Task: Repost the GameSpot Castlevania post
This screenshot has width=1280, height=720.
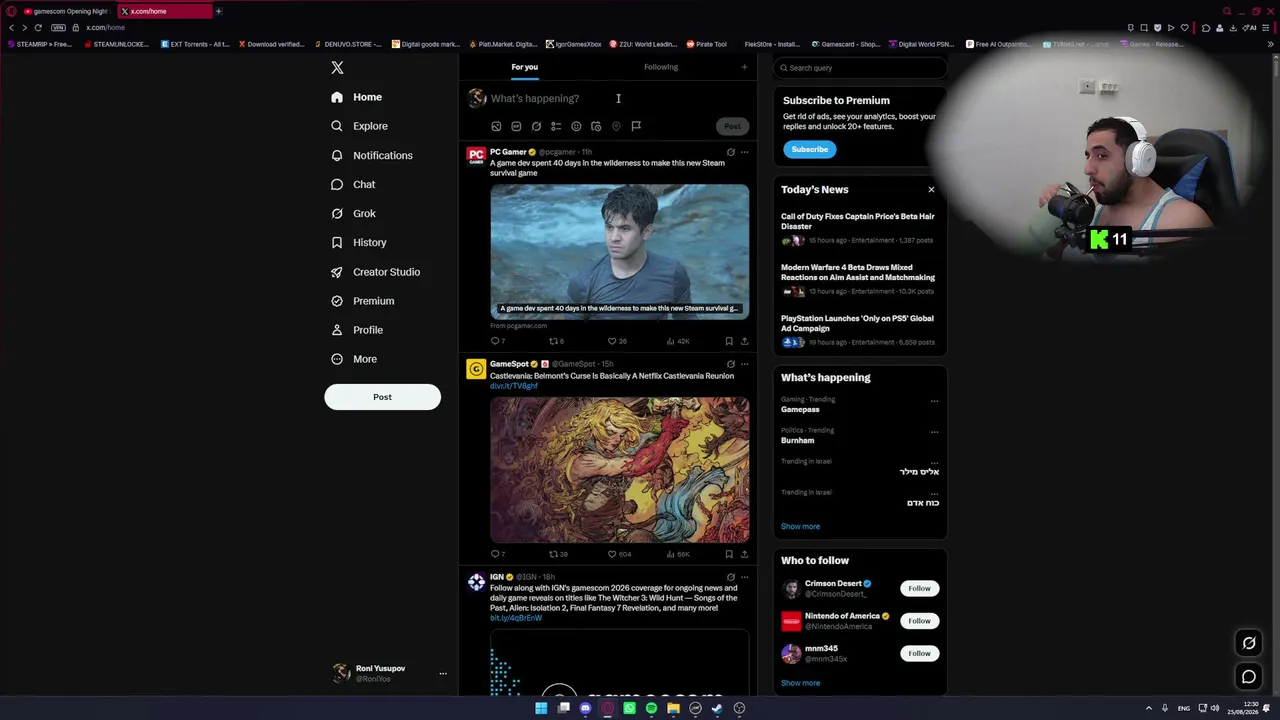Action: click(x=558, y=554)
